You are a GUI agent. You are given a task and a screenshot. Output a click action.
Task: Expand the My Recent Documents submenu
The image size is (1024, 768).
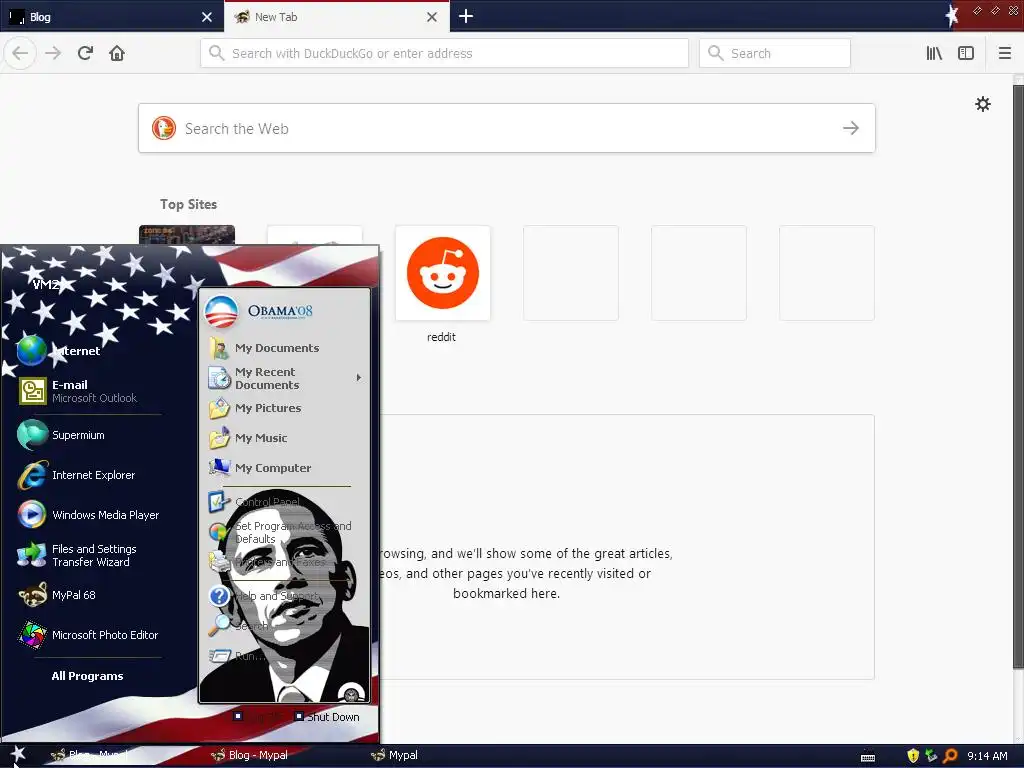click(285, 378)
